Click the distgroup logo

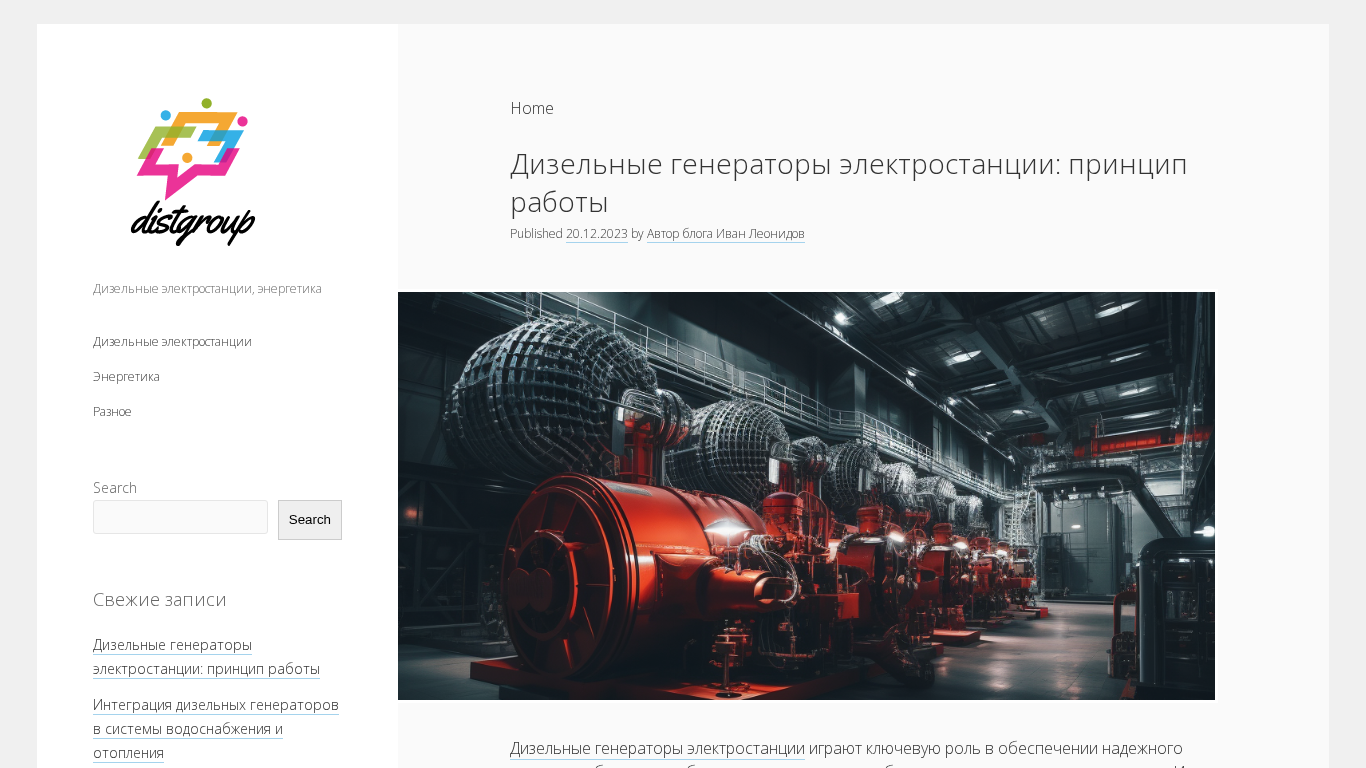(193, 172)
